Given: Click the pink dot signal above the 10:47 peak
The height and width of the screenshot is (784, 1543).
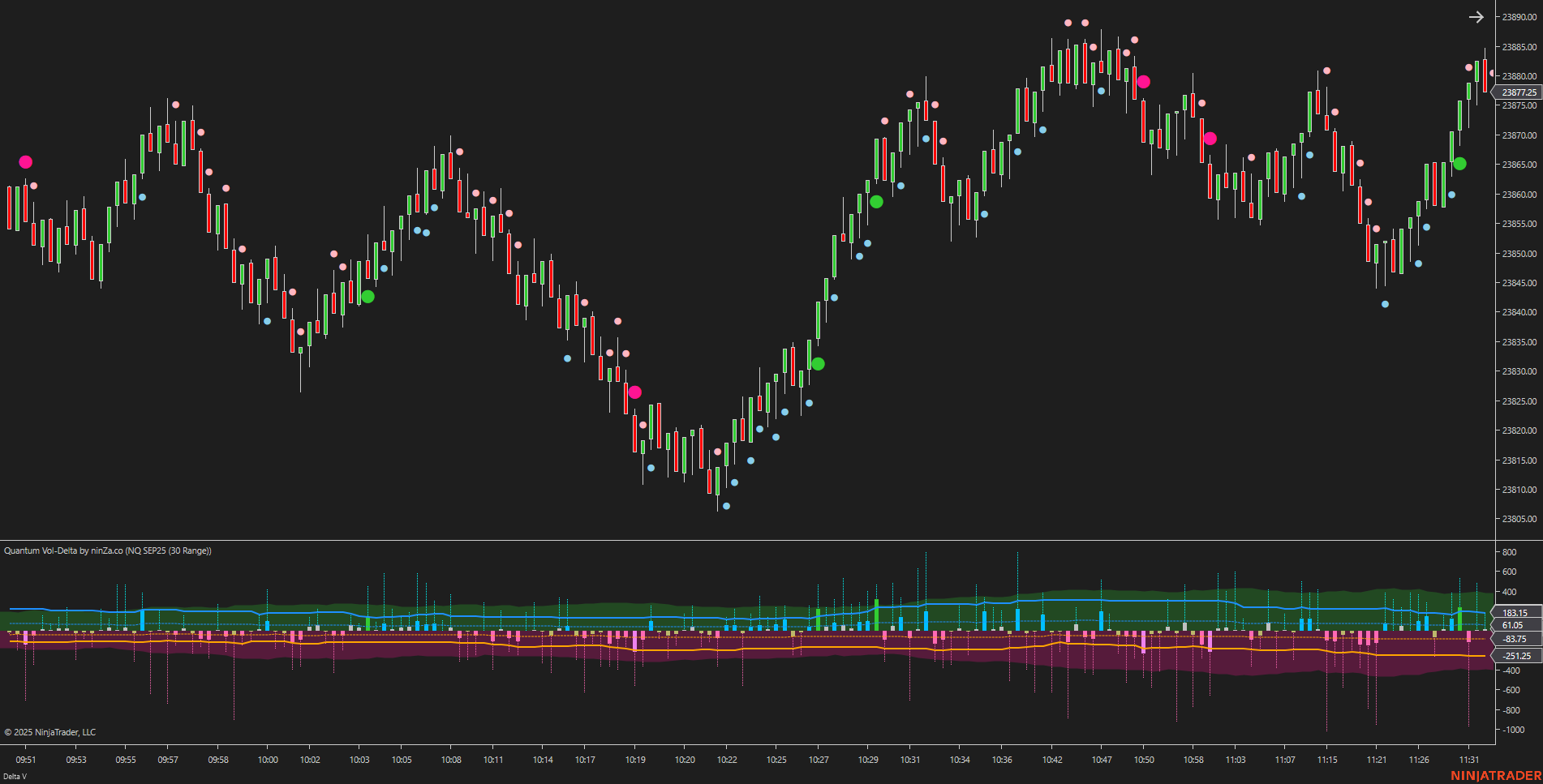Looking at the screenshot, I should point(1085,24).
